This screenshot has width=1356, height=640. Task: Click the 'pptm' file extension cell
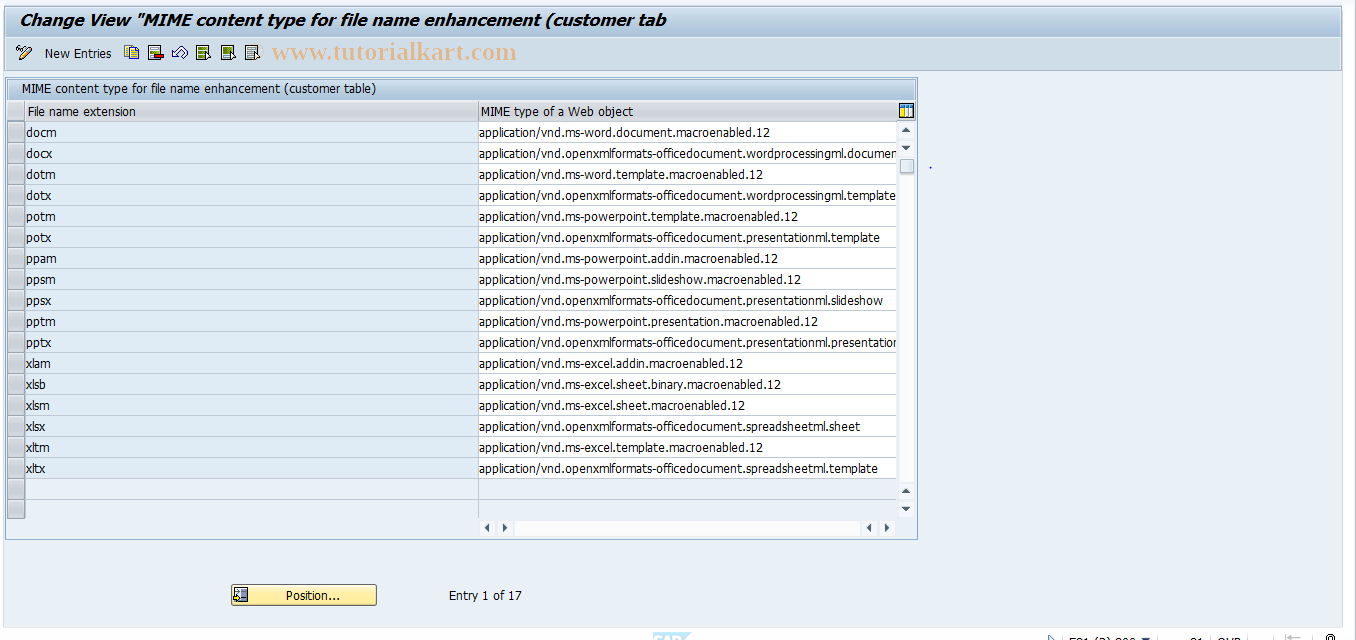click(x=252, y=321)
